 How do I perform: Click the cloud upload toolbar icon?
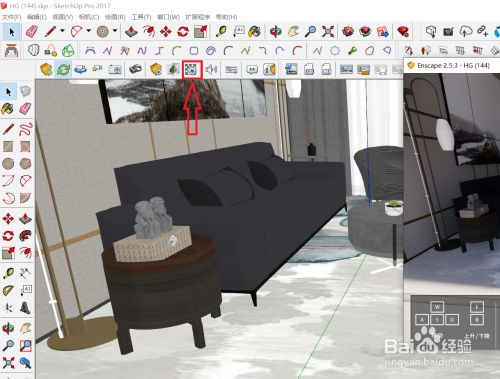point(466,32)
